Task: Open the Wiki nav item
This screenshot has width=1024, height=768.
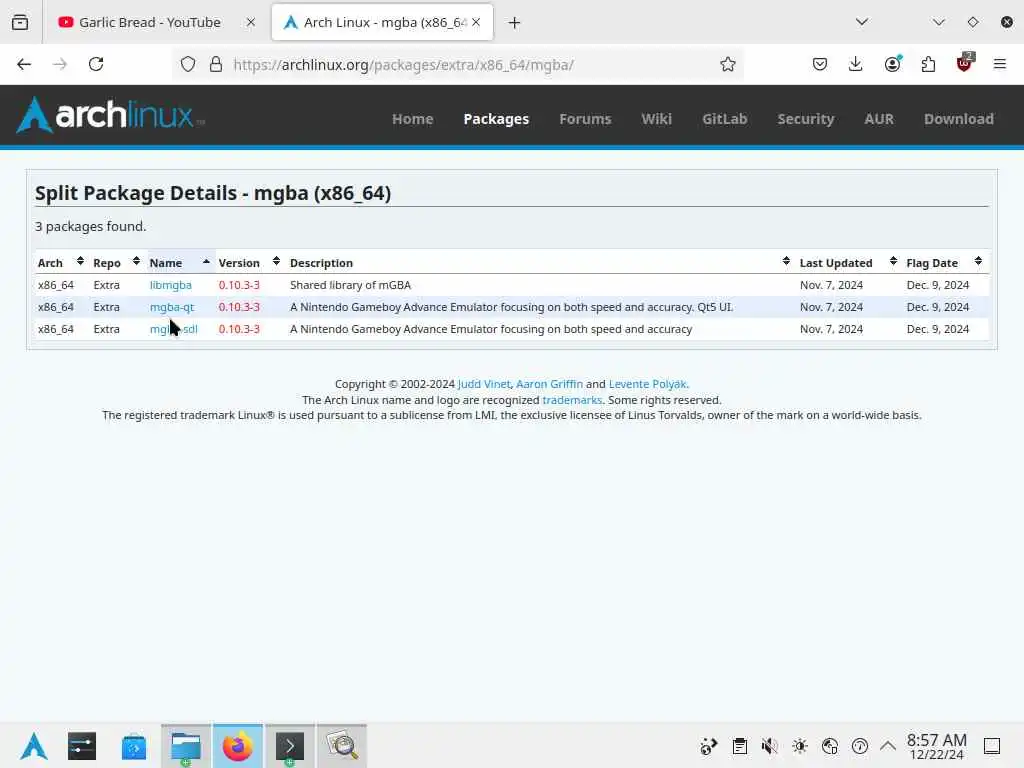Action: (x=656, y=119)
